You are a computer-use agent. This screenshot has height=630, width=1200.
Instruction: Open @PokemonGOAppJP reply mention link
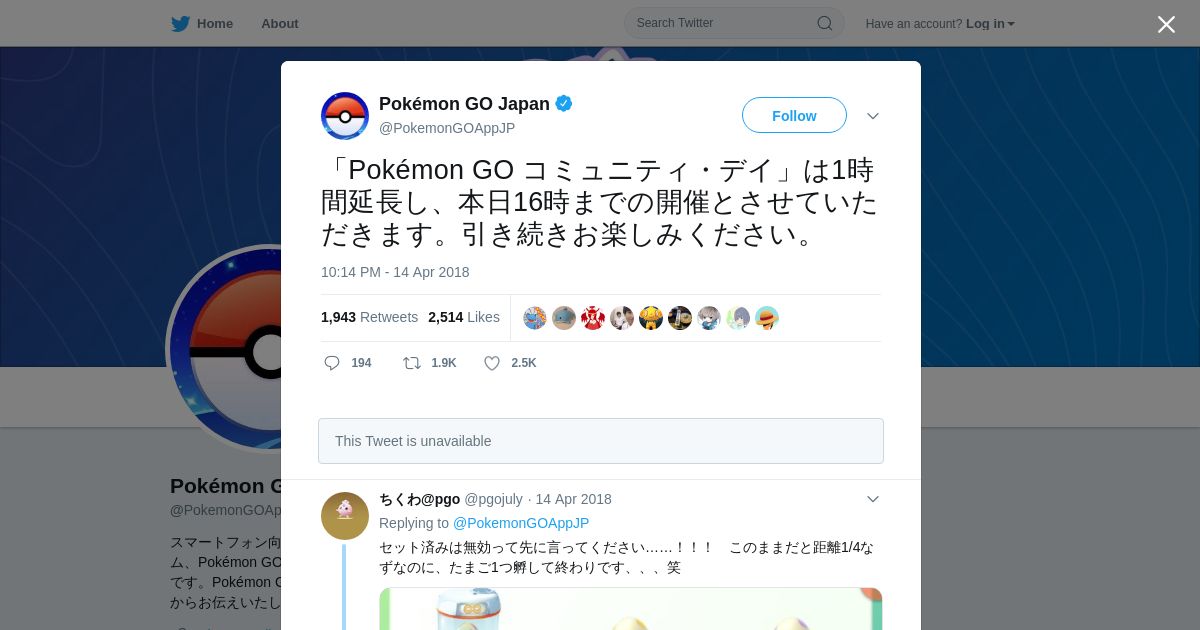pos(521,523)
